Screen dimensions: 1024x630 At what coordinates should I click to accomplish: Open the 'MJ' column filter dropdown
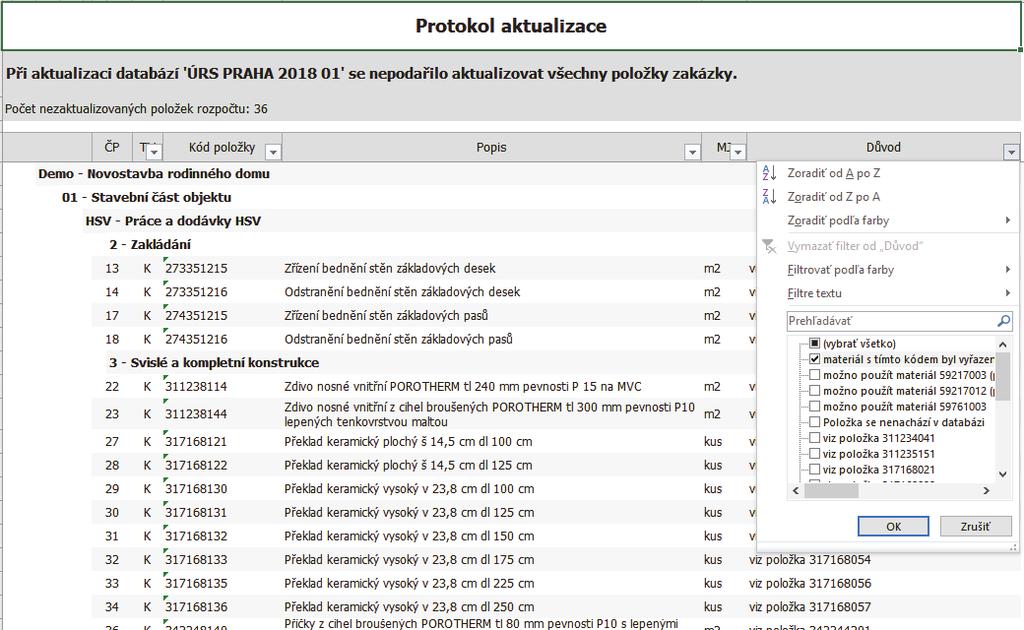click(x=738, y=152)
